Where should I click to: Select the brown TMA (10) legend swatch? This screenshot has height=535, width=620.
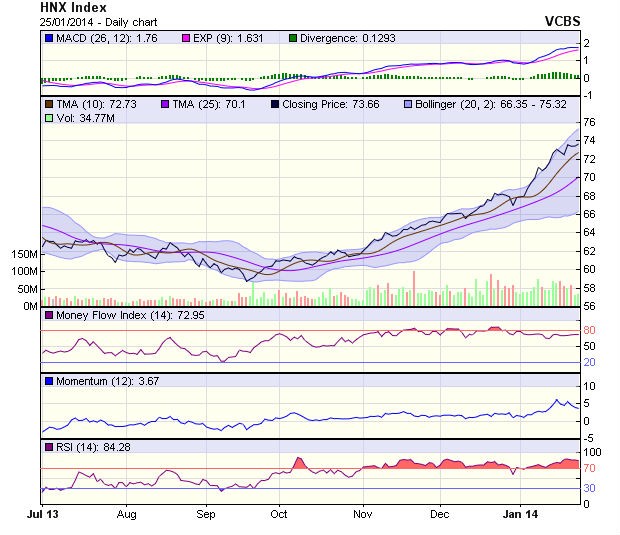tap(49, 103)
